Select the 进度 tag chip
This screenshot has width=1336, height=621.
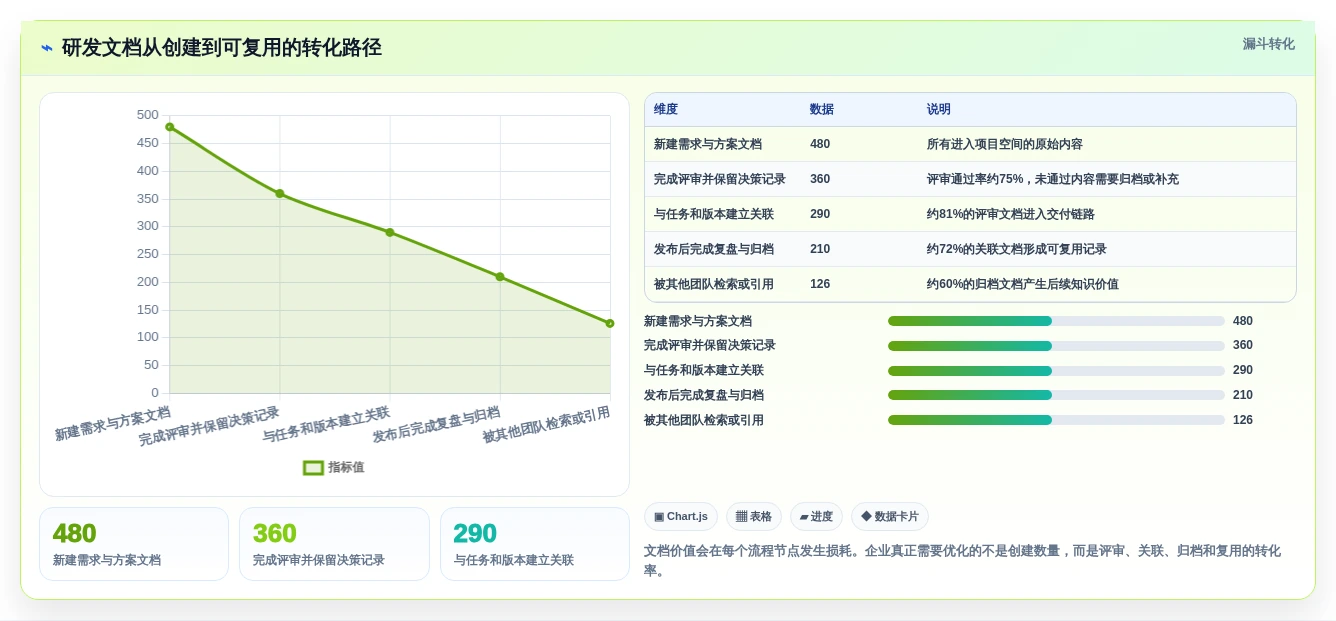(816, 516)
